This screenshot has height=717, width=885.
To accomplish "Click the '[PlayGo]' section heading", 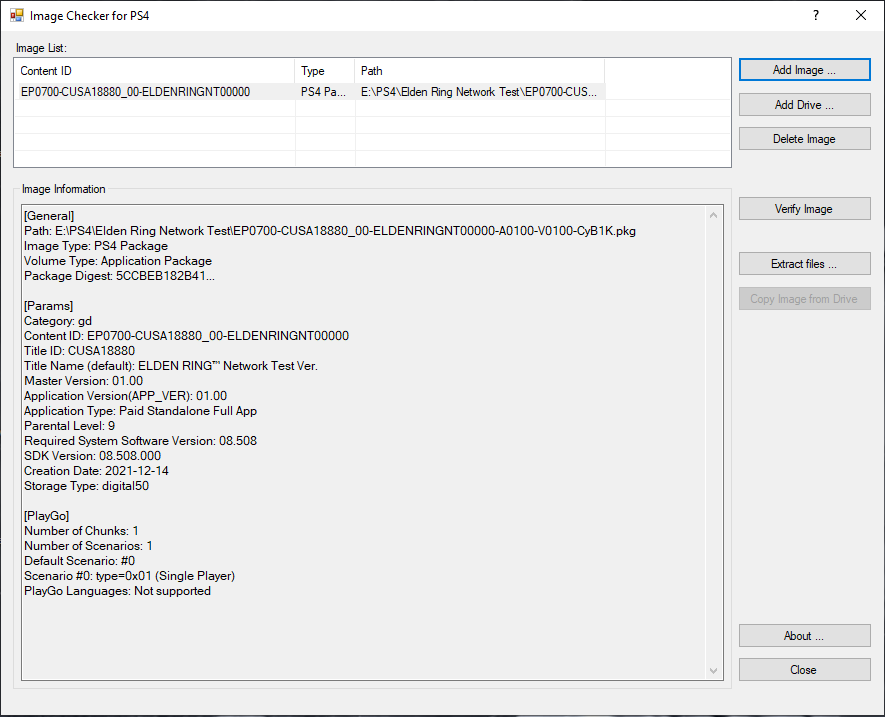I will coord(47,516).
